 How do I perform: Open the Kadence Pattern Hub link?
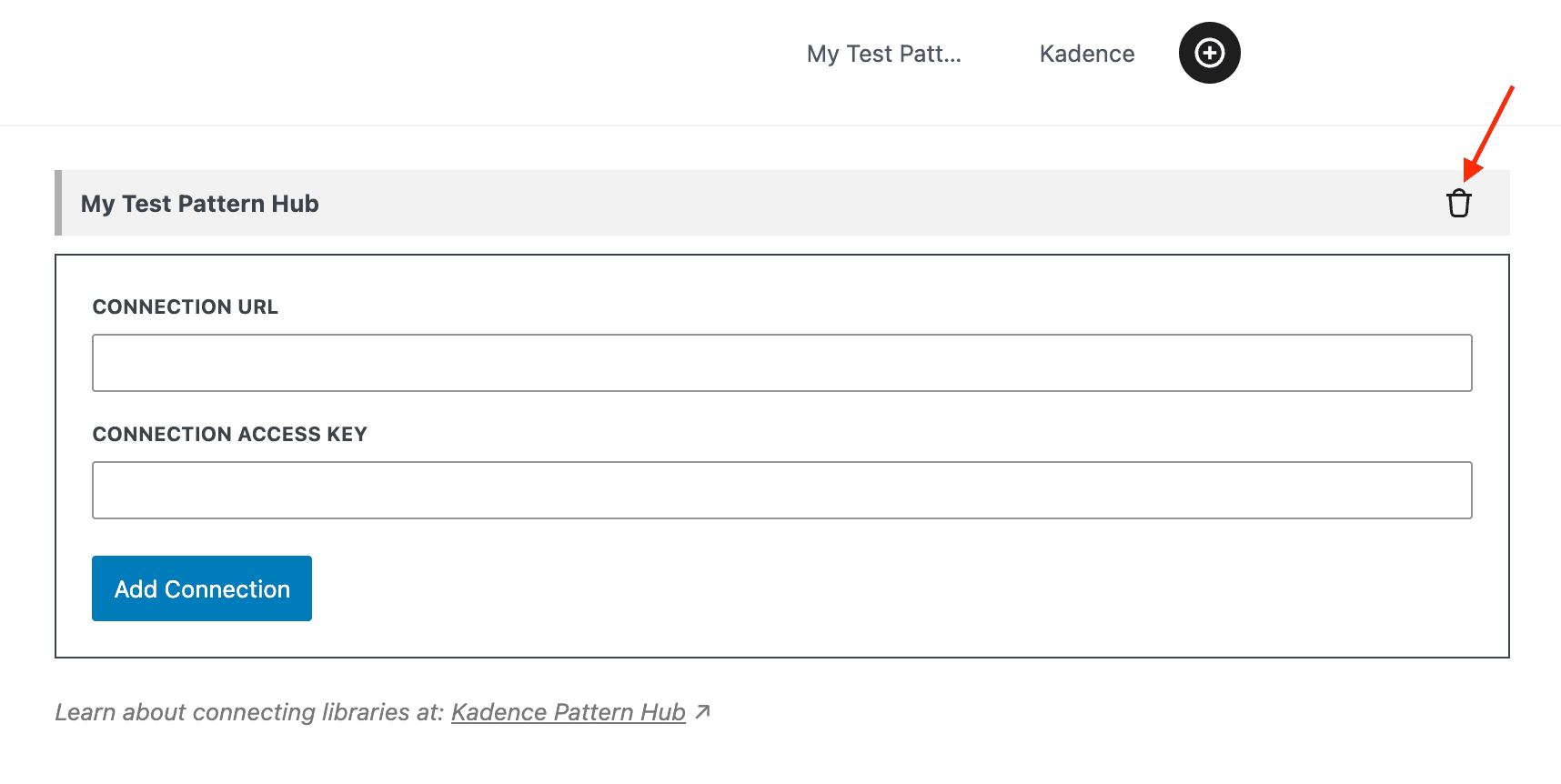point(568,712)
